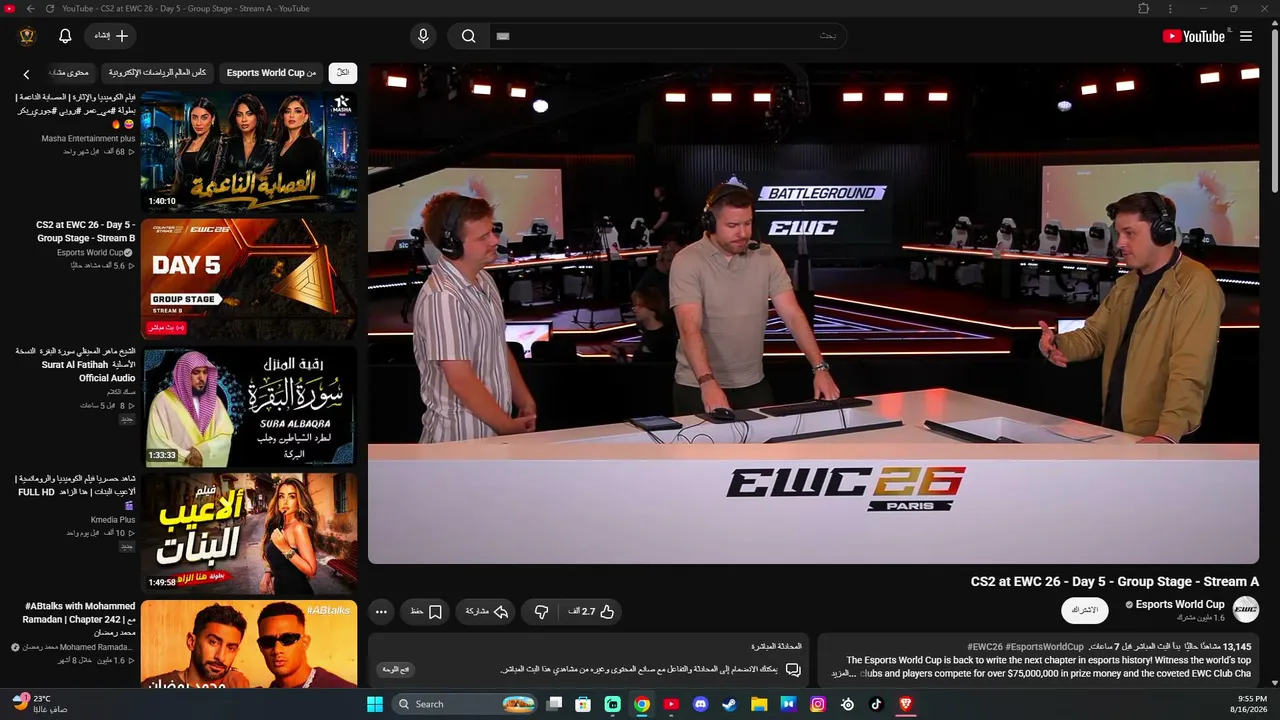This screenshot has width=1280, height=720.
Task: Open "CS2 at EWC 26 - Day 5 - Group Stage - Stream B" title
Action: click(x=86, y=231)
